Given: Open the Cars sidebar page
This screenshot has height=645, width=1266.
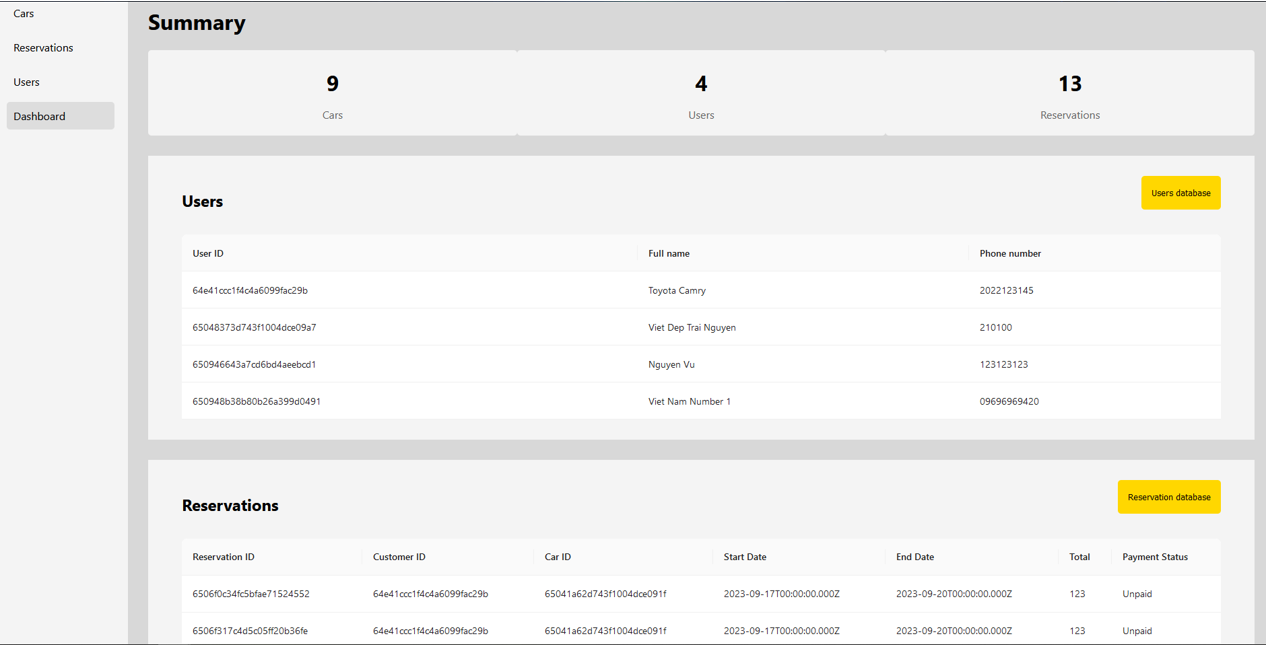Looking at the screenshot, I should (60, 14).
